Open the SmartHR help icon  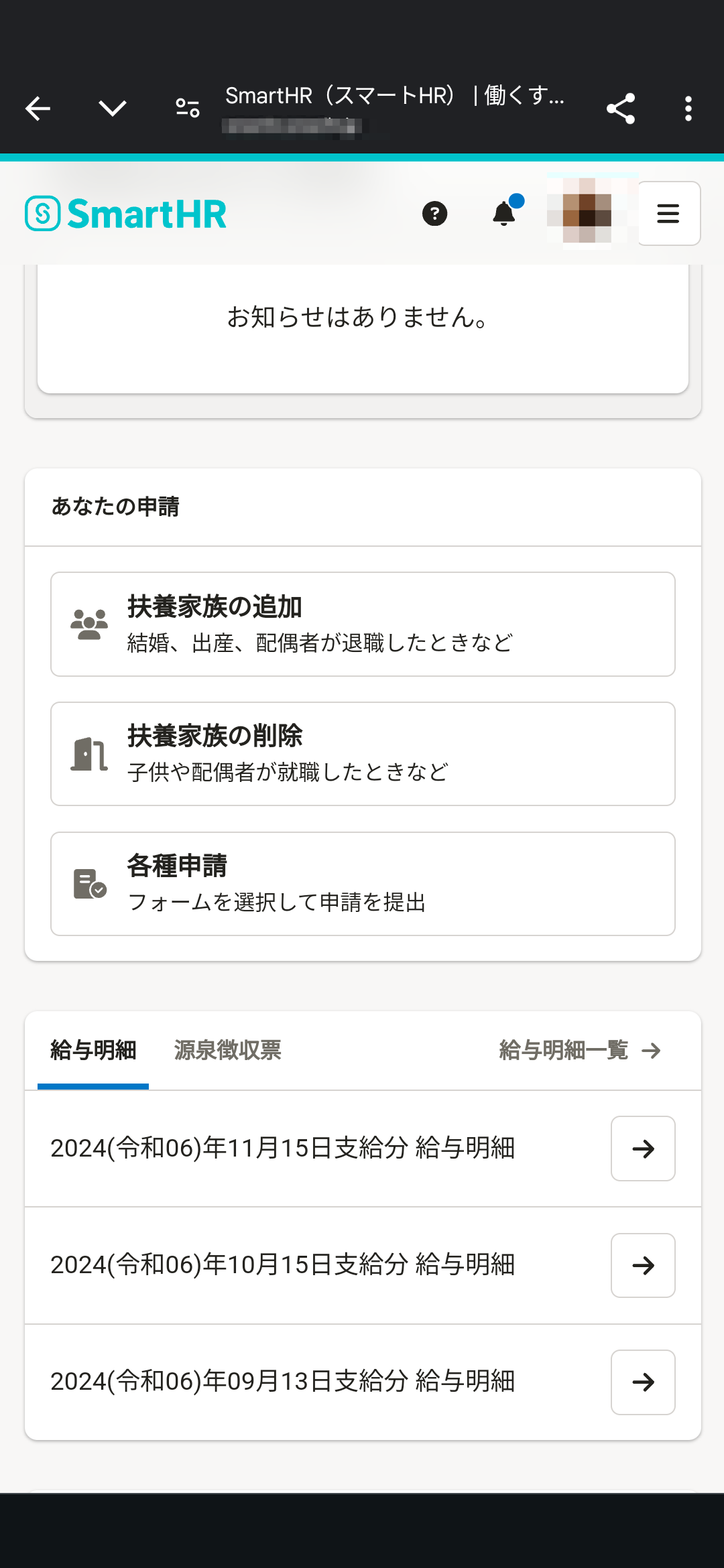[x=435, y=214]
